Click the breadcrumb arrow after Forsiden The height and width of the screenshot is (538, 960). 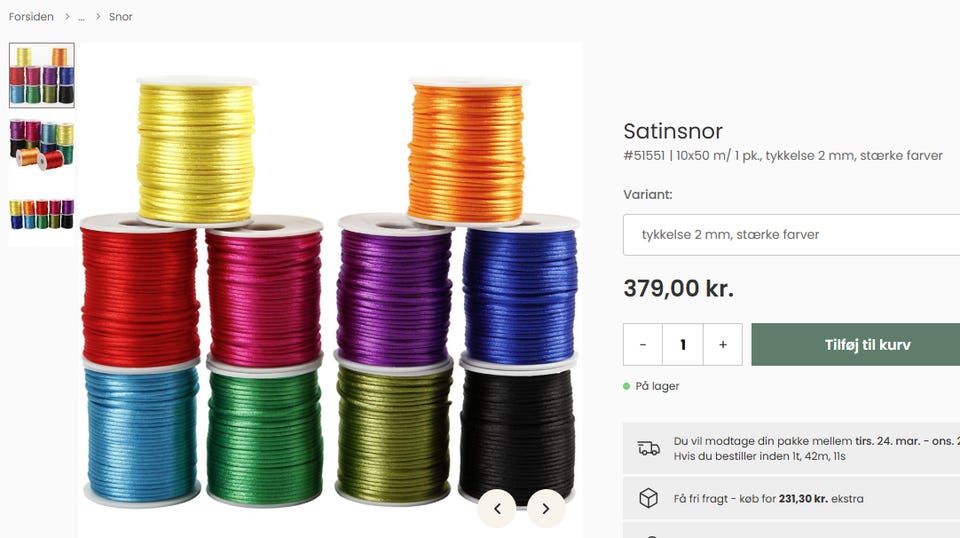point(67,17)
